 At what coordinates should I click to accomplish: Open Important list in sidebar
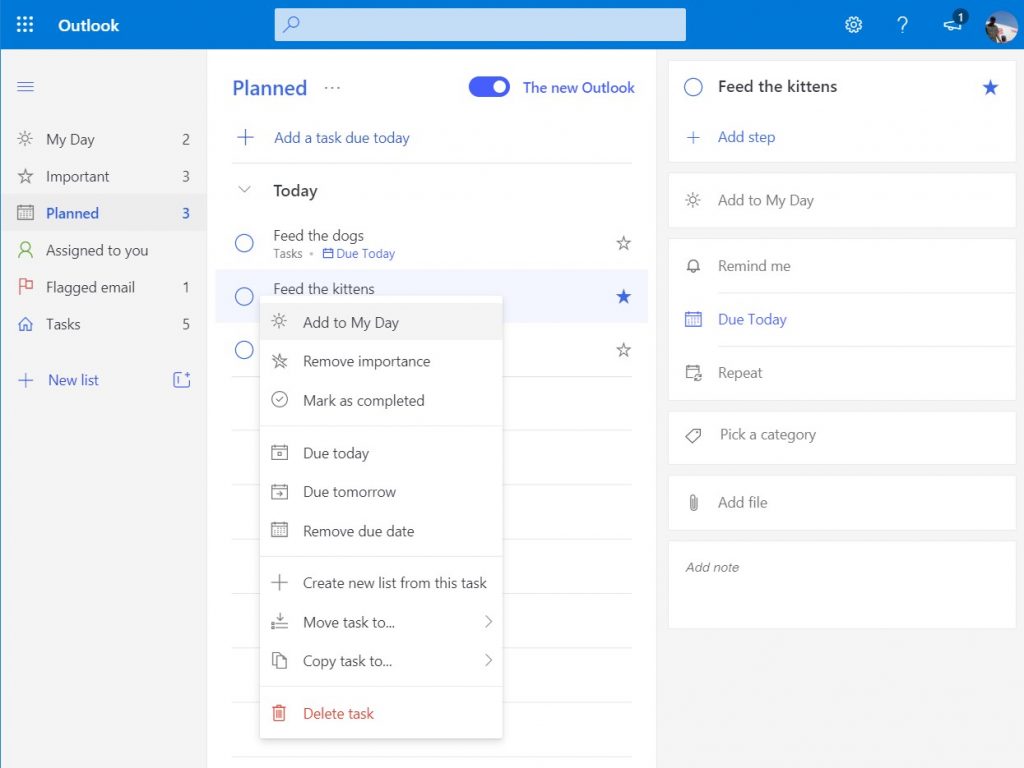point(103,176)
